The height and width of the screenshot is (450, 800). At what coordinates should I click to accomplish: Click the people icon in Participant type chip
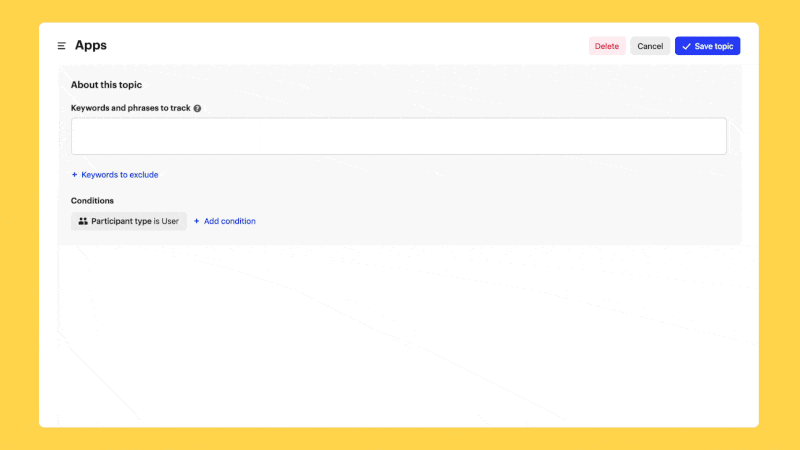[x=83, y=221]
